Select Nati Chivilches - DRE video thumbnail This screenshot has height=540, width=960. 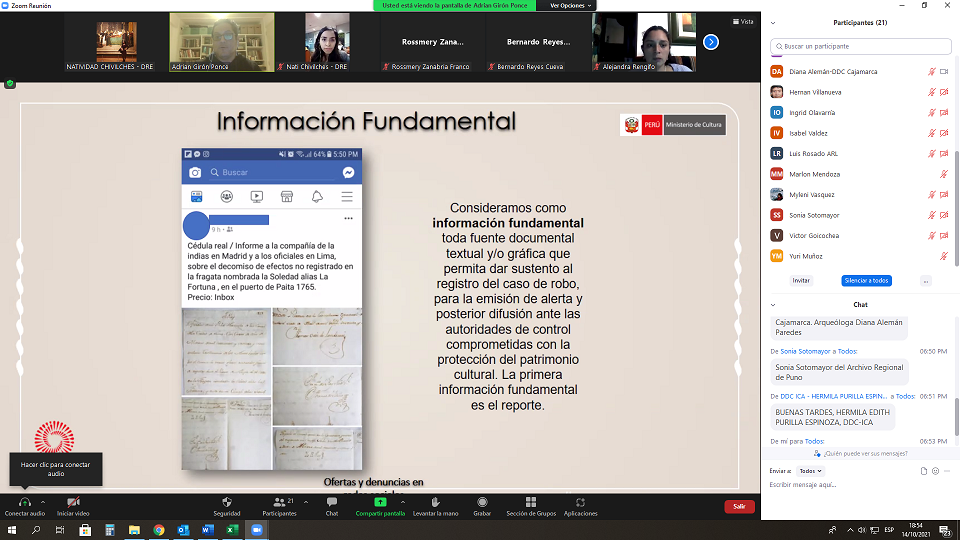tap(327, 42)
